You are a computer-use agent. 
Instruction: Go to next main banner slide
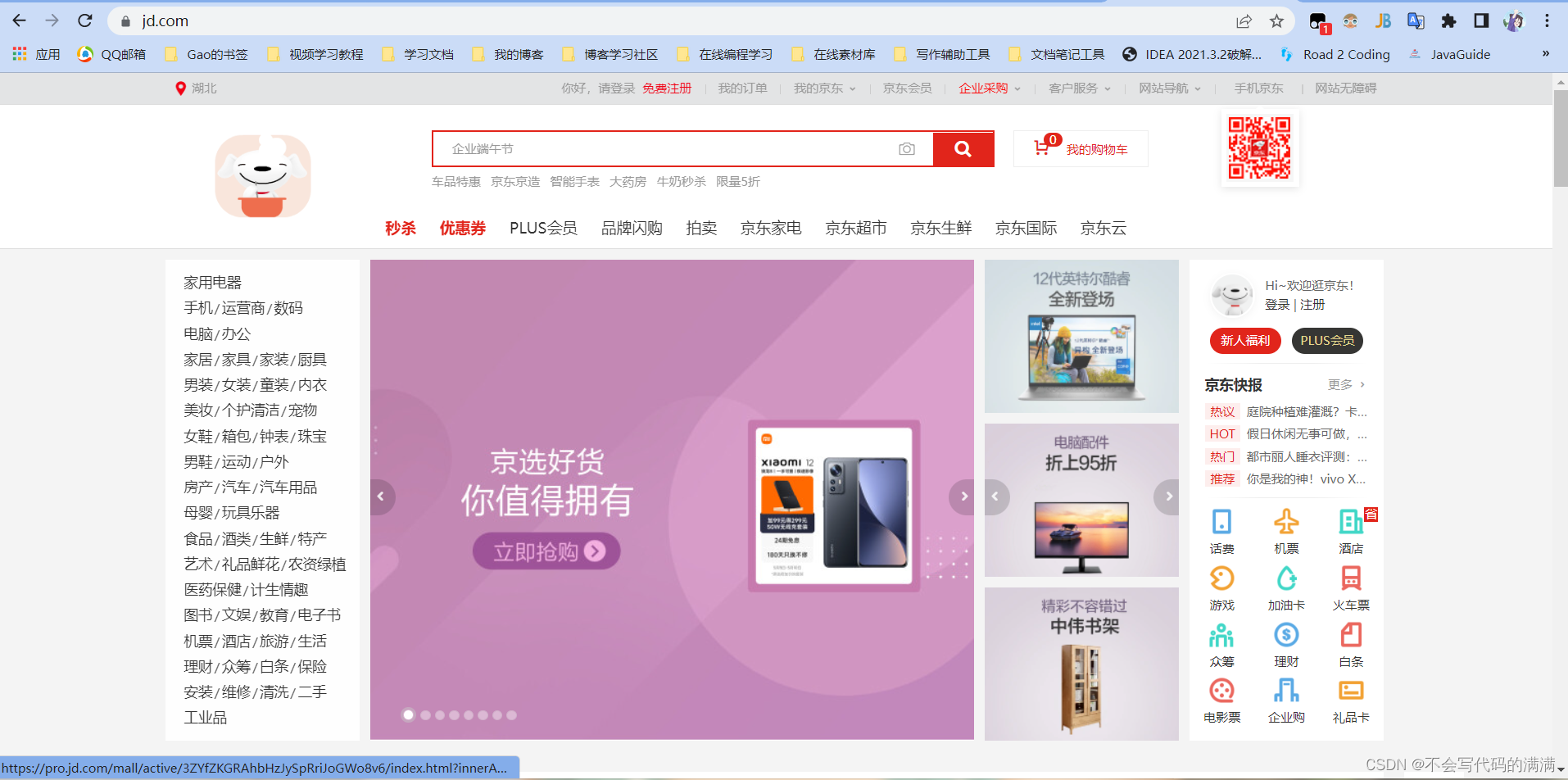pos(963,497)
